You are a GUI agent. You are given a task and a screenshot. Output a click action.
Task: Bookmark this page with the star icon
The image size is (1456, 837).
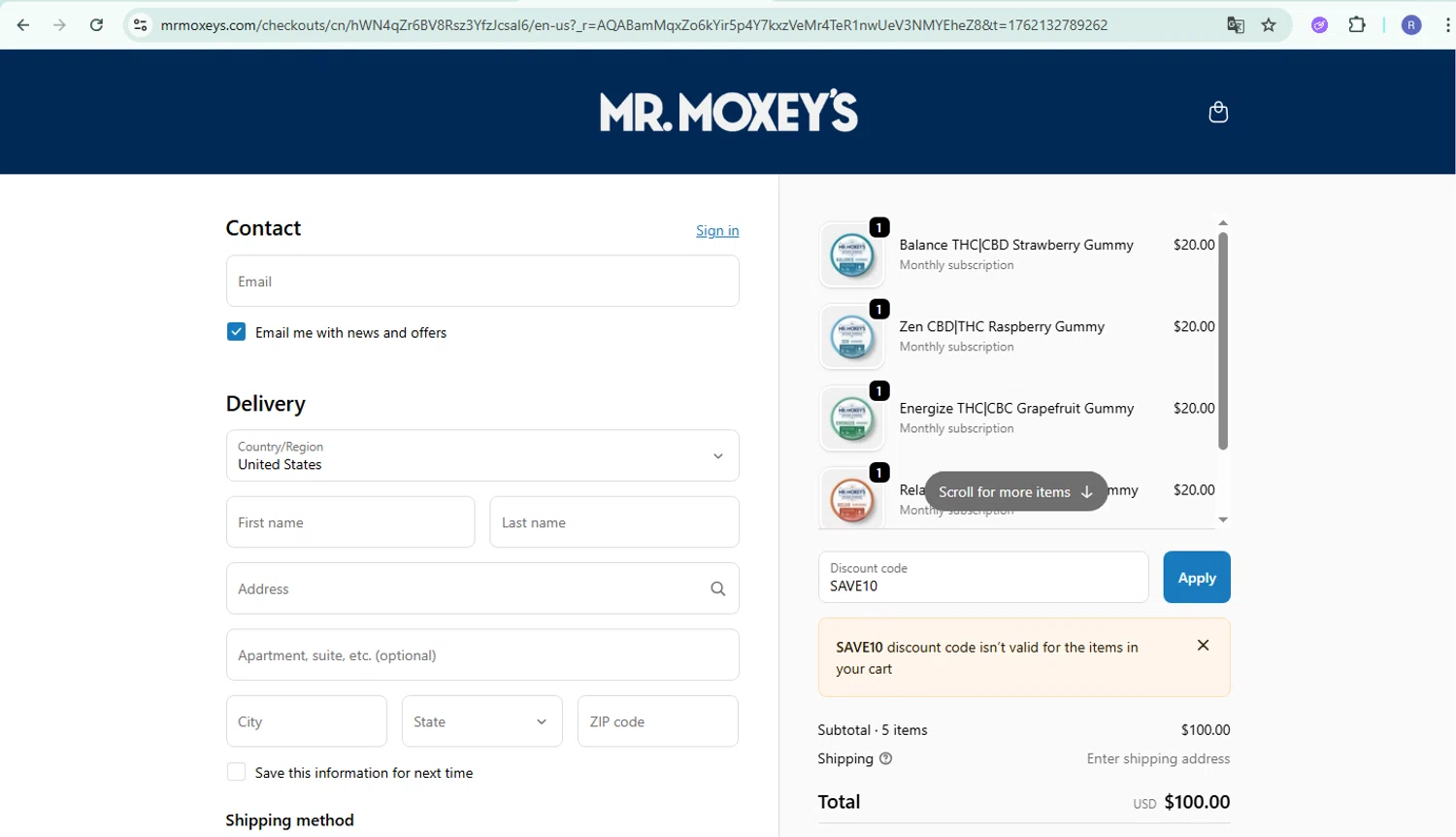click(1269, 25)
